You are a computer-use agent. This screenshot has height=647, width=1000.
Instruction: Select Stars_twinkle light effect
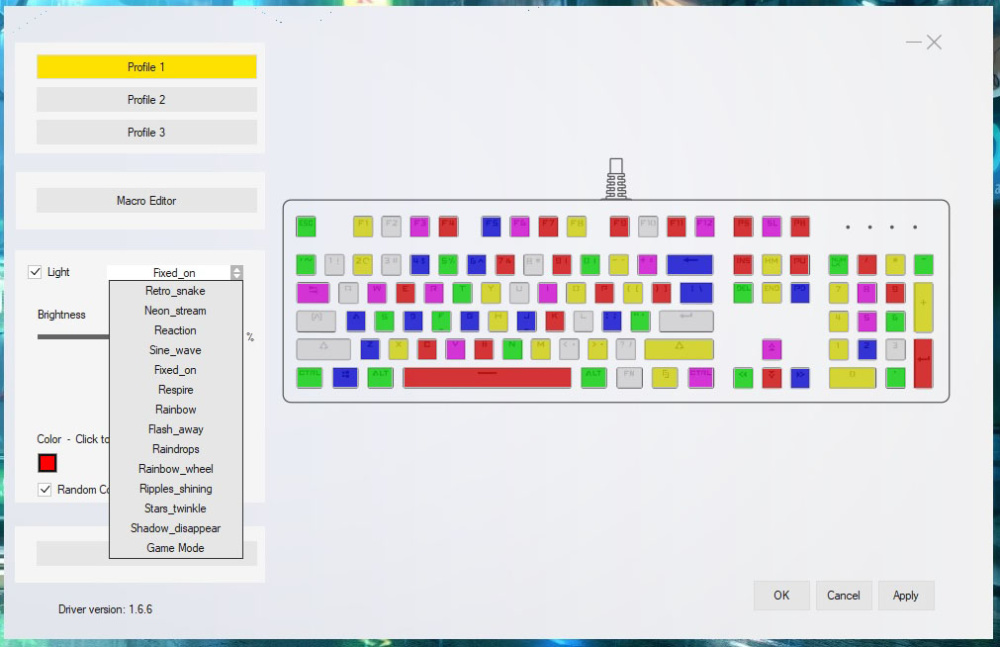click(175, 509)
